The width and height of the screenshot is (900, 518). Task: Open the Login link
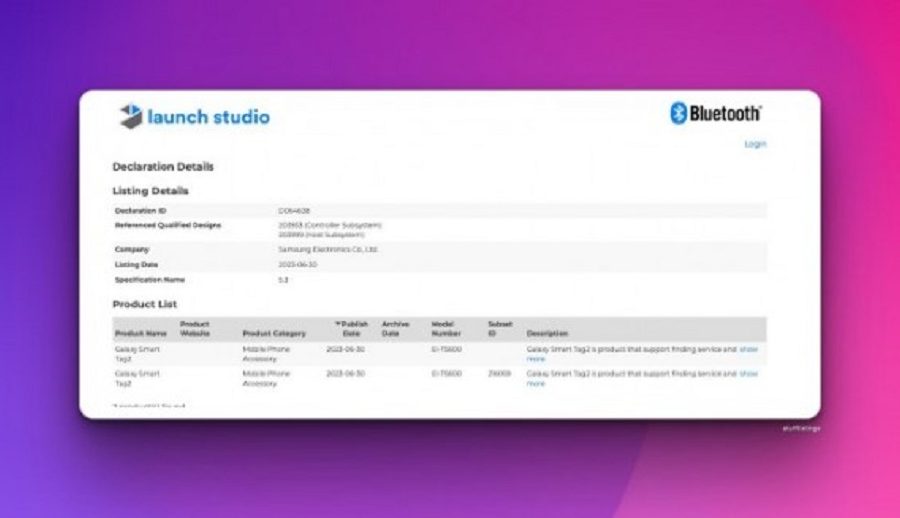point(755,144)
